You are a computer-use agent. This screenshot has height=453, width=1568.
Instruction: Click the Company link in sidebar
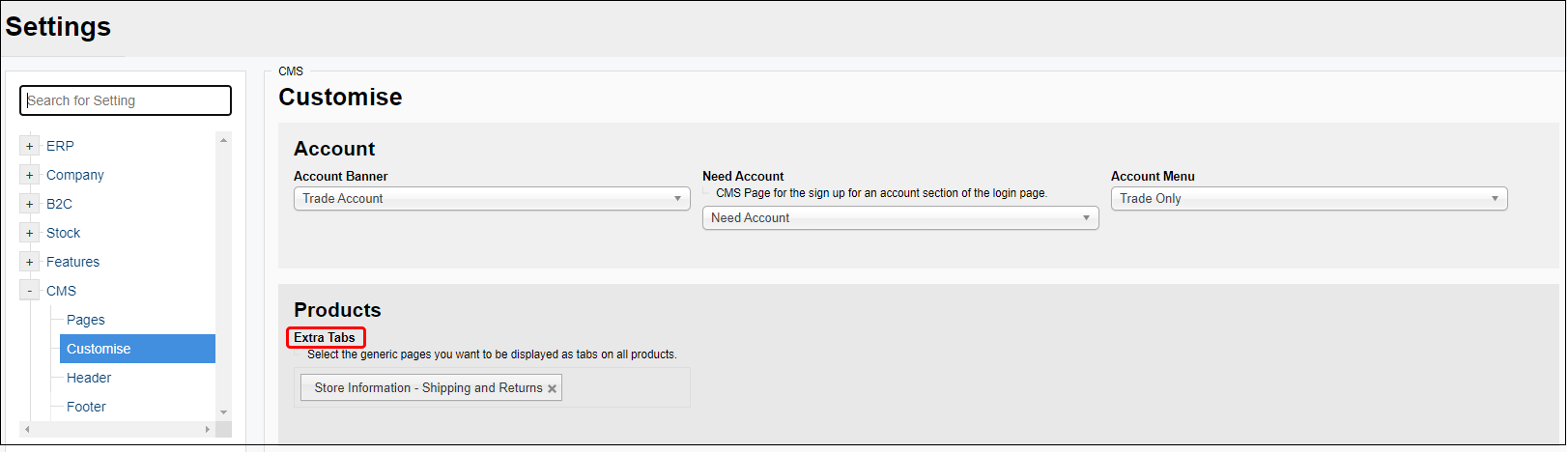tap(74, 175)
